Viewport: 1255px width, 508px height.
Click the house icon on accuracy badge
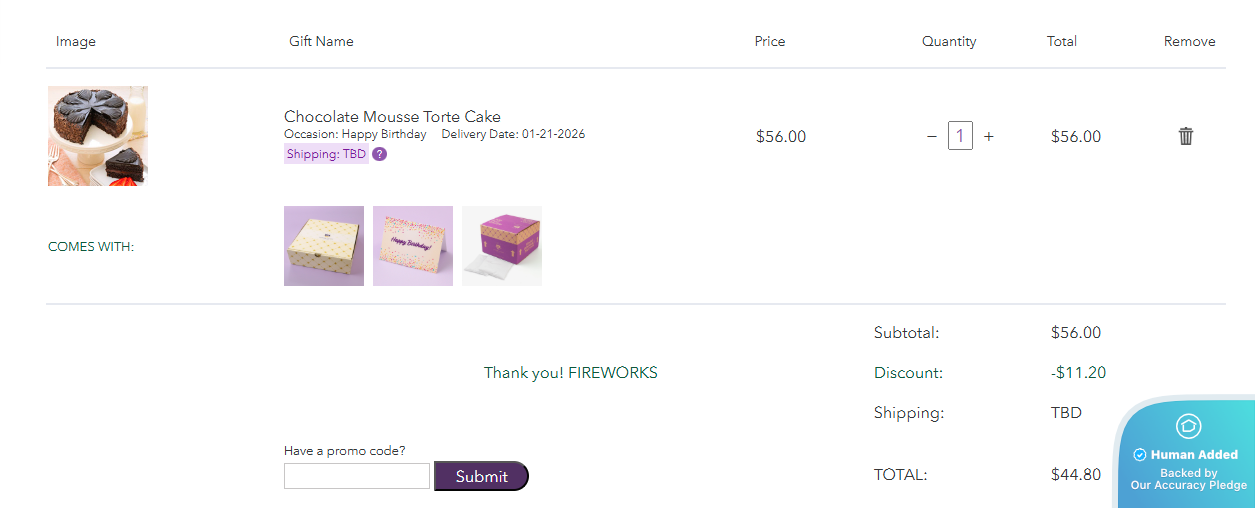(x=1188, y=426)
